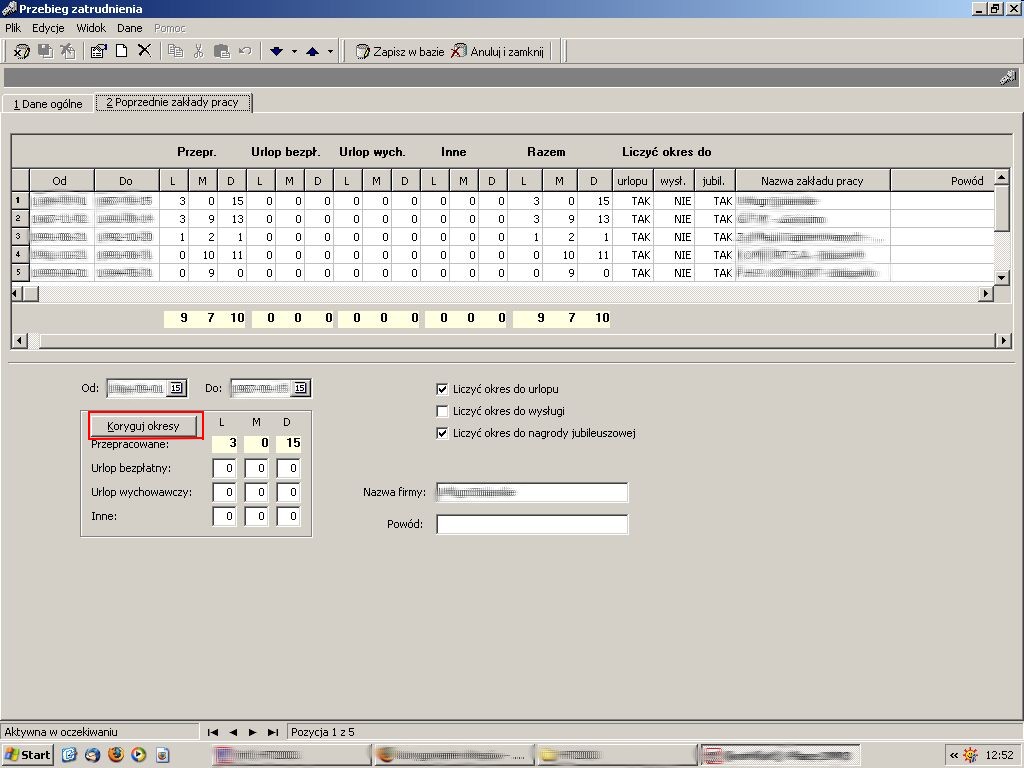Switch to the Dane ogólne tab

[x=48, y=104]
